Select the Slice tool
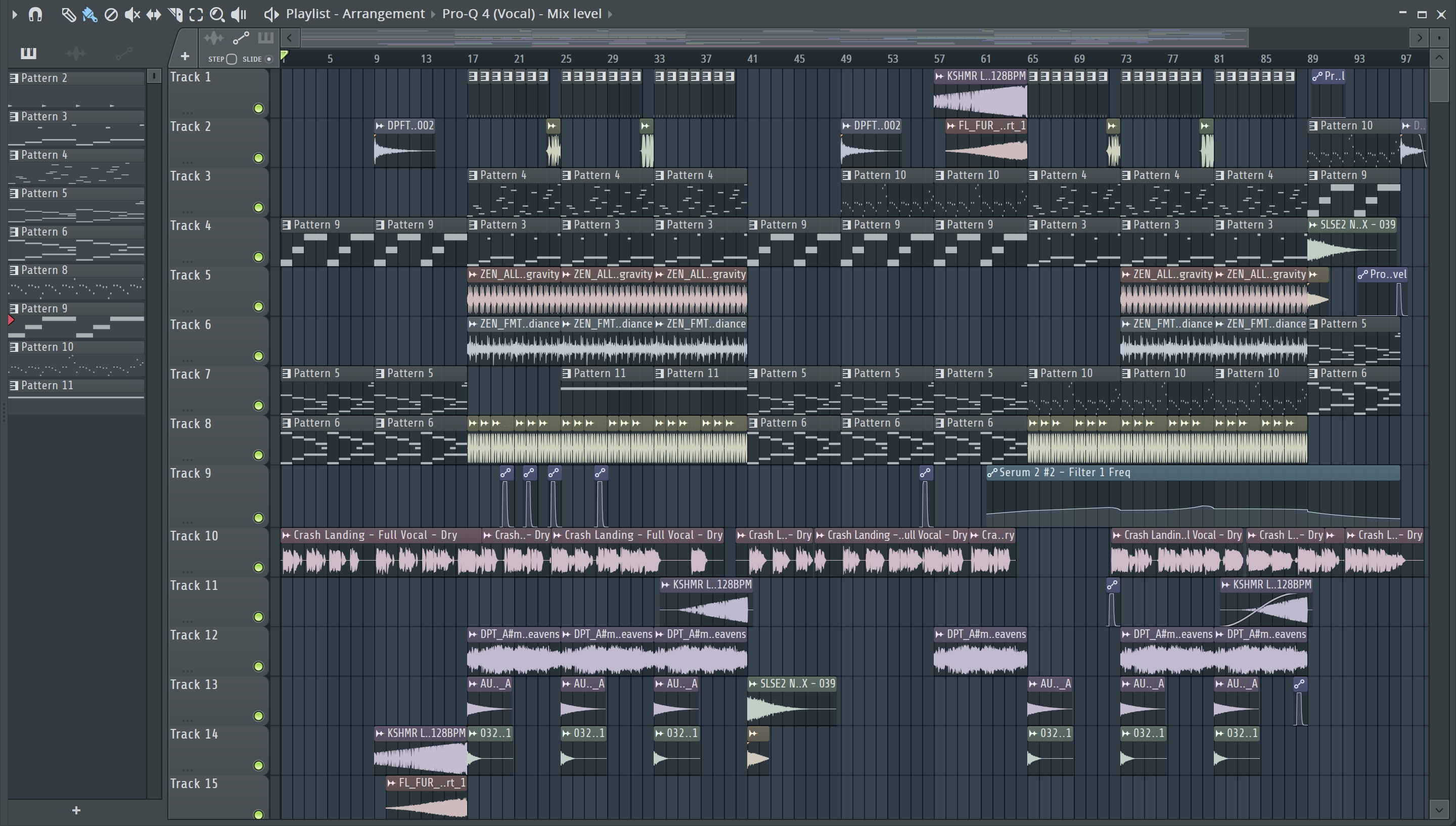This screenshot has height=826, width=1456. coord(175,14)
